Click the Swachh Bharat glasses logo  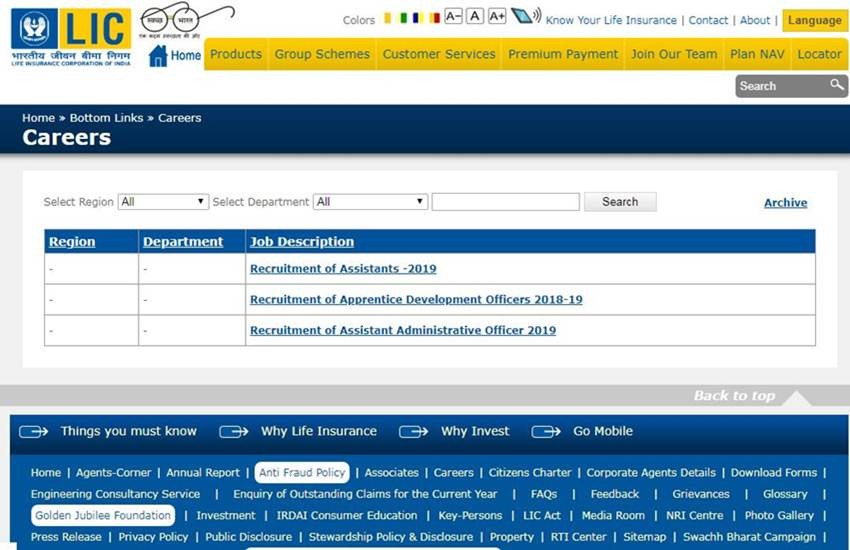point(184,21)
